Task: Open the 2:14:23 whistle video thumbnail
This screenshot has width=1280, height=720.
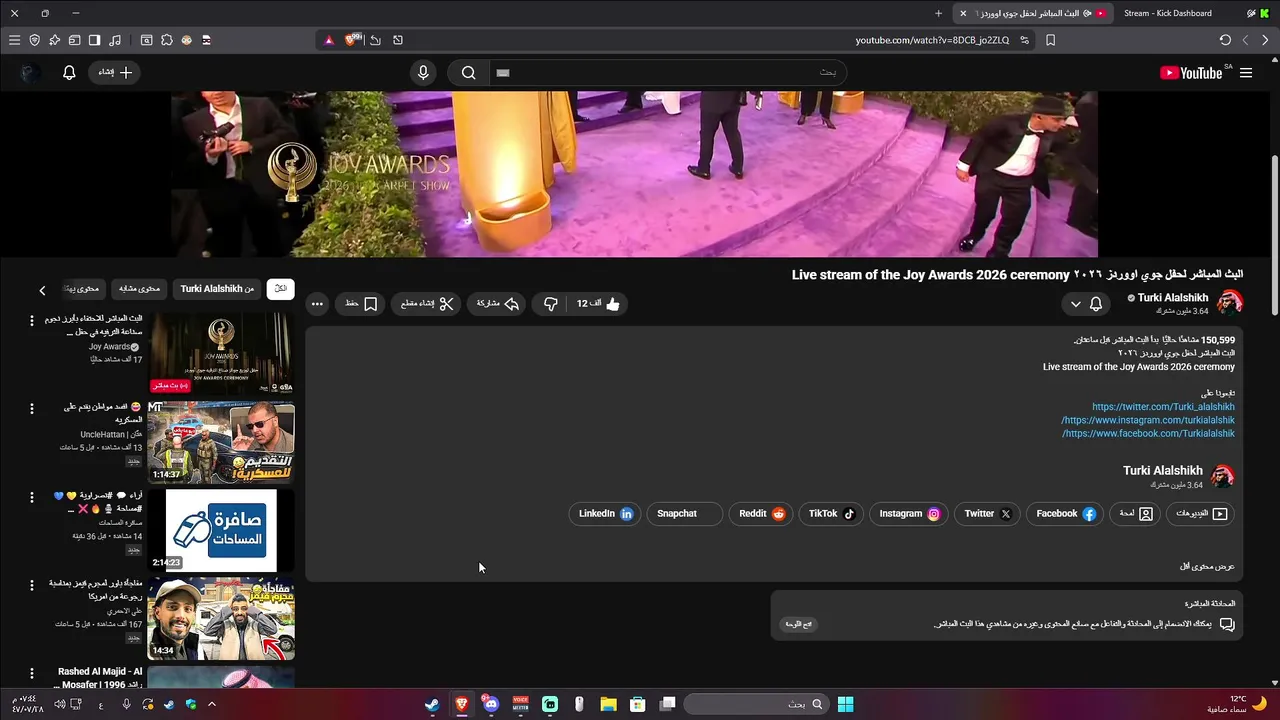Action: [221, 530]
